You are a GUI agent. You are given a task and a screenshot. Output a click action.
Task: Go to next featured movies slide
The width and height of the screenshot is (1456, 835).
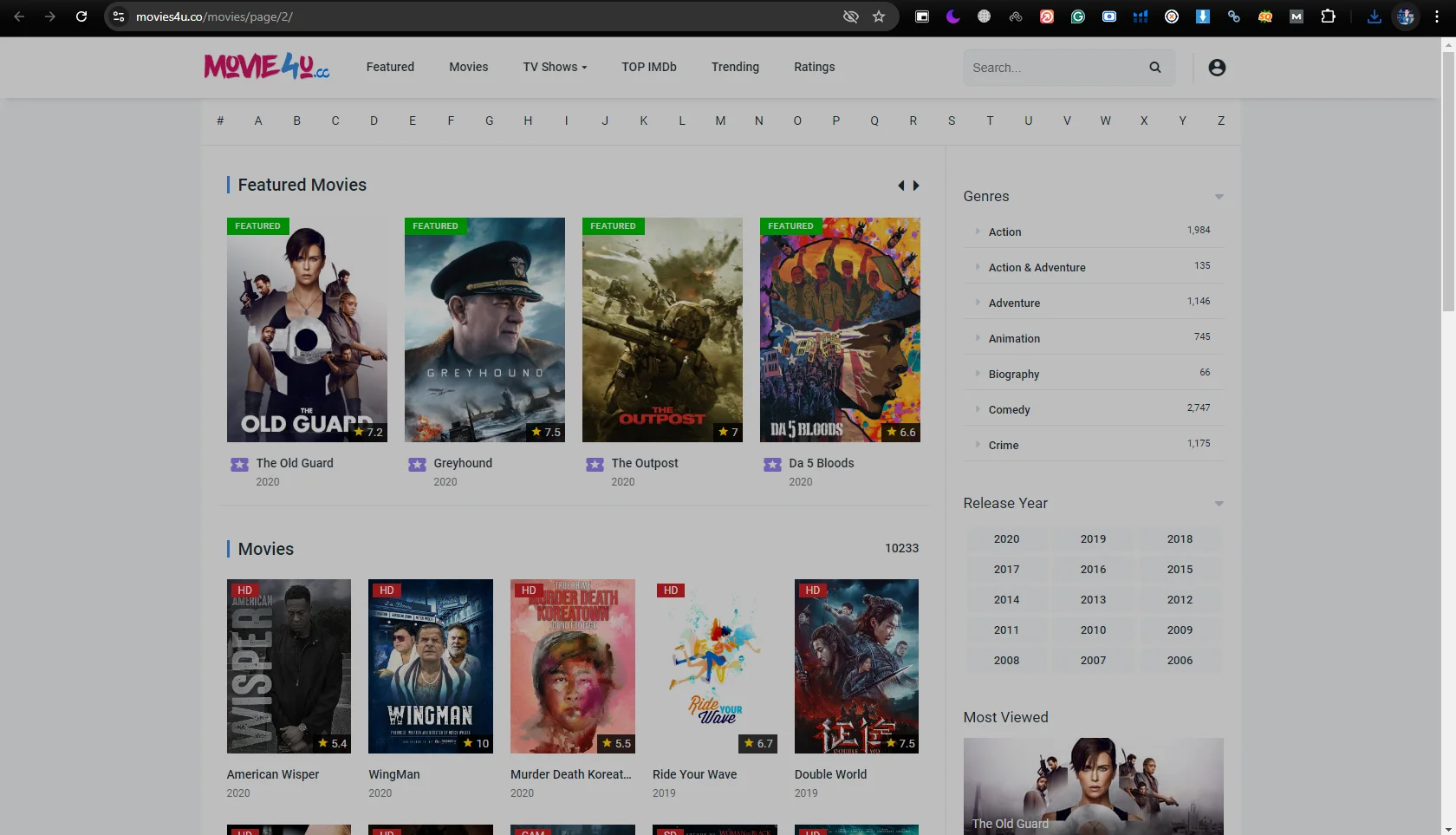[916, 186]
